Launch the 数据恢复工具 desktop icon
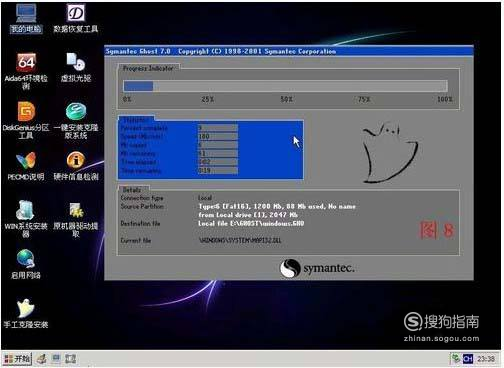This screenshot has height=368, width=504. coord(76,19)
